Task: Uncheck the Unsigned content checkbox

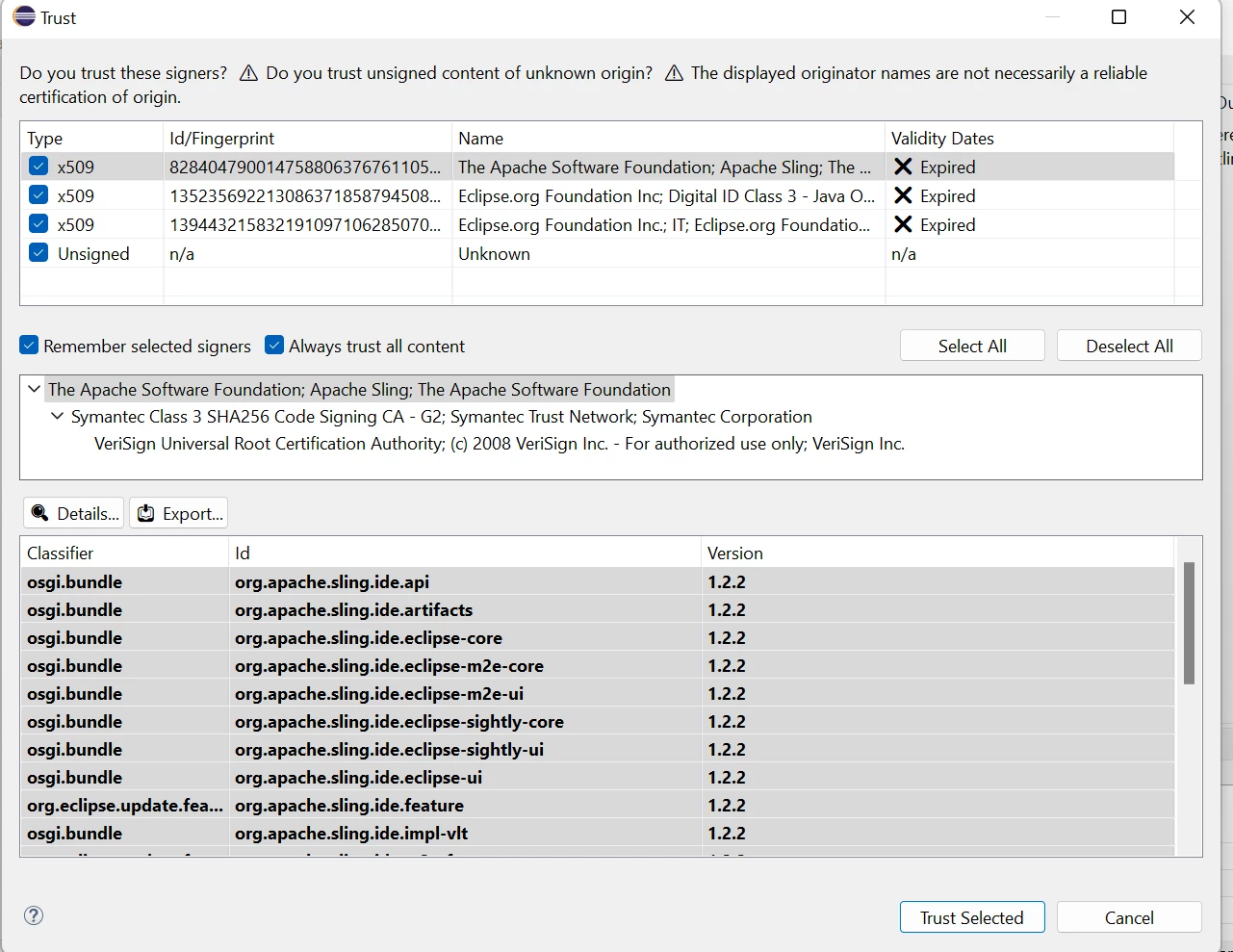Action: pyautogui.click(x=39, y=253)
